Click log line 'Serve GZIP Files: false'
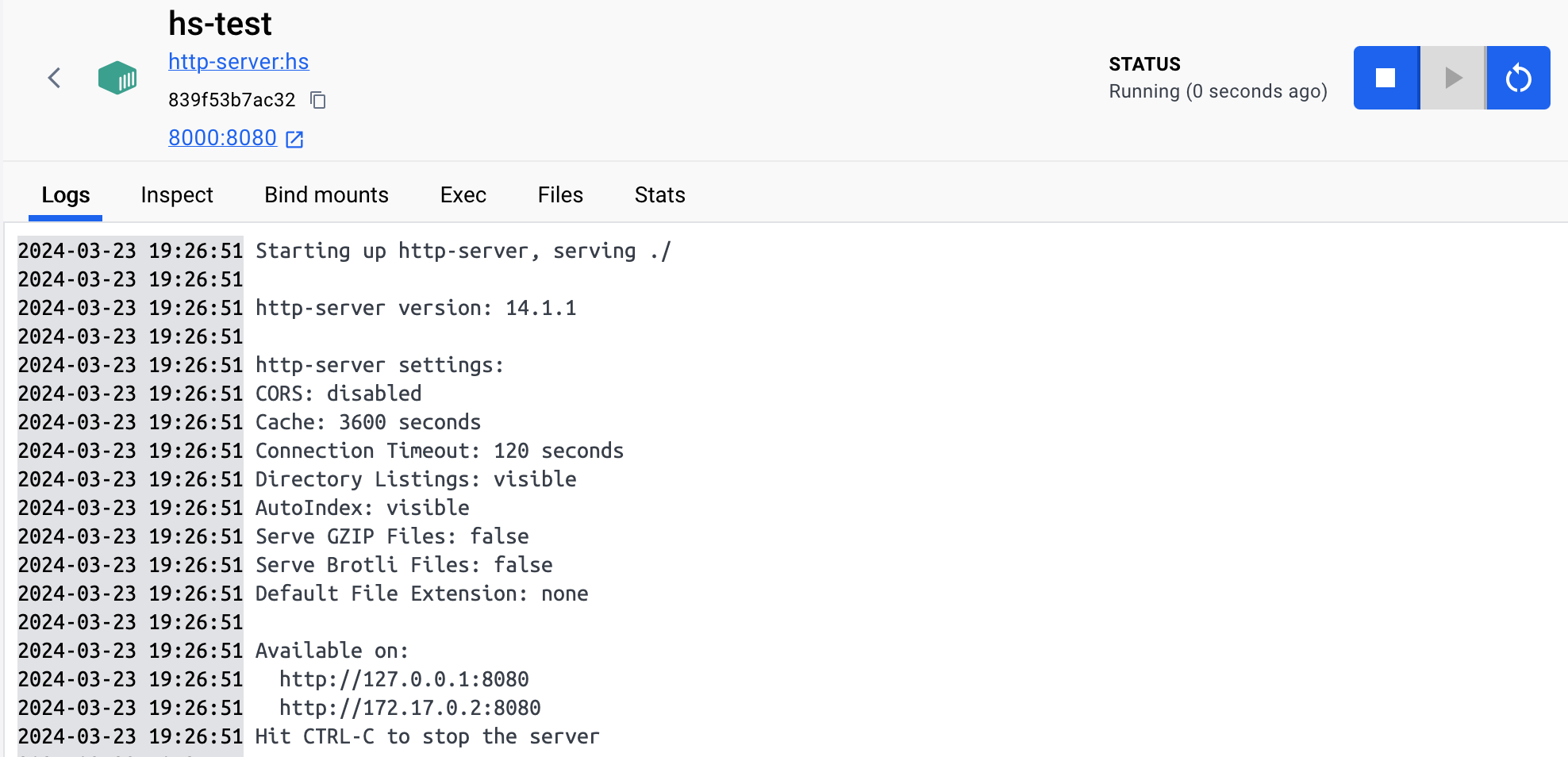The height and width of the screenshot is (757, 1568). pos(392,537)
